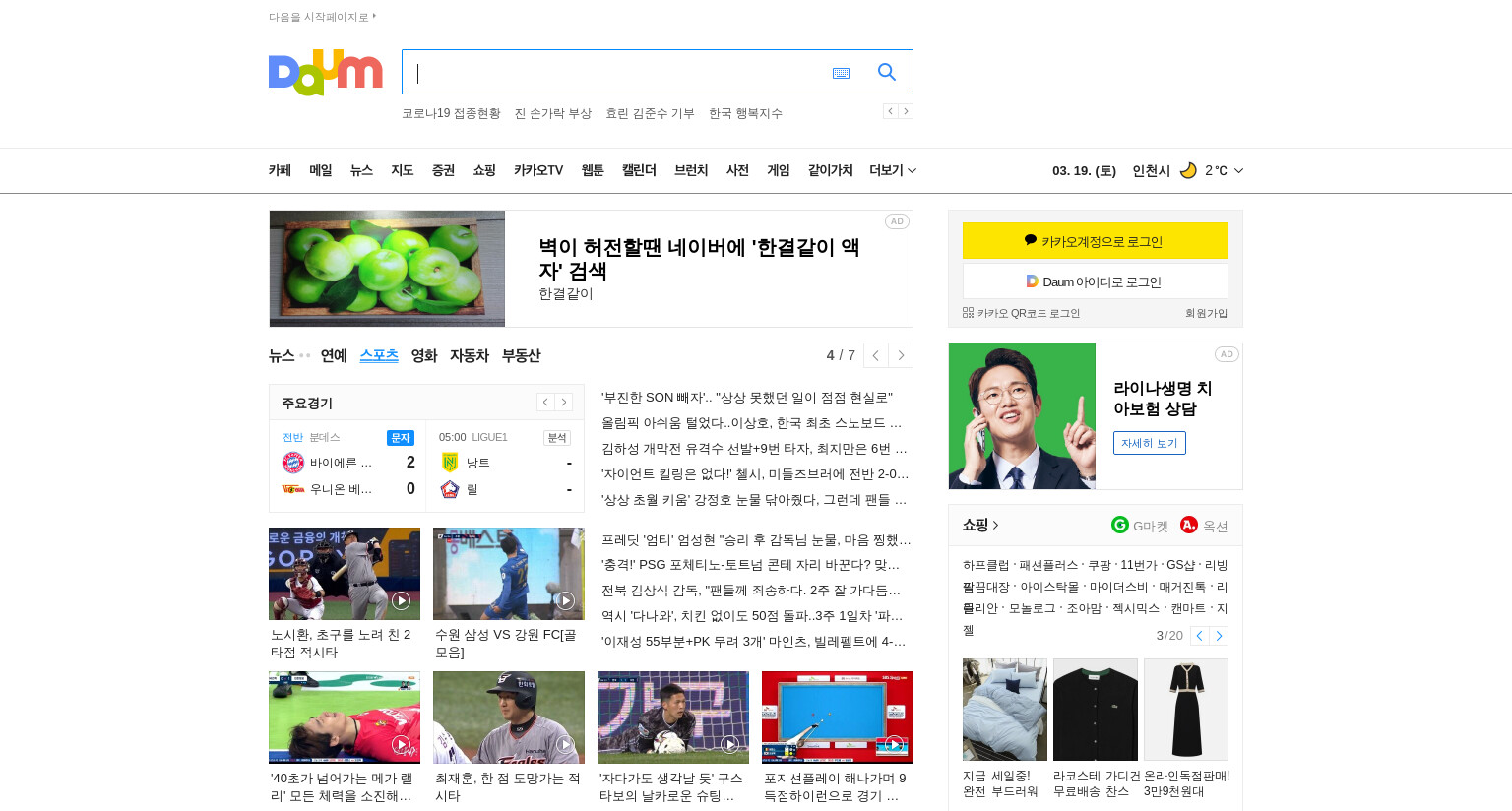Search keyword 한국 행복지수
The width and height of the screenshot is (1512, 811).
coord(745,113)
